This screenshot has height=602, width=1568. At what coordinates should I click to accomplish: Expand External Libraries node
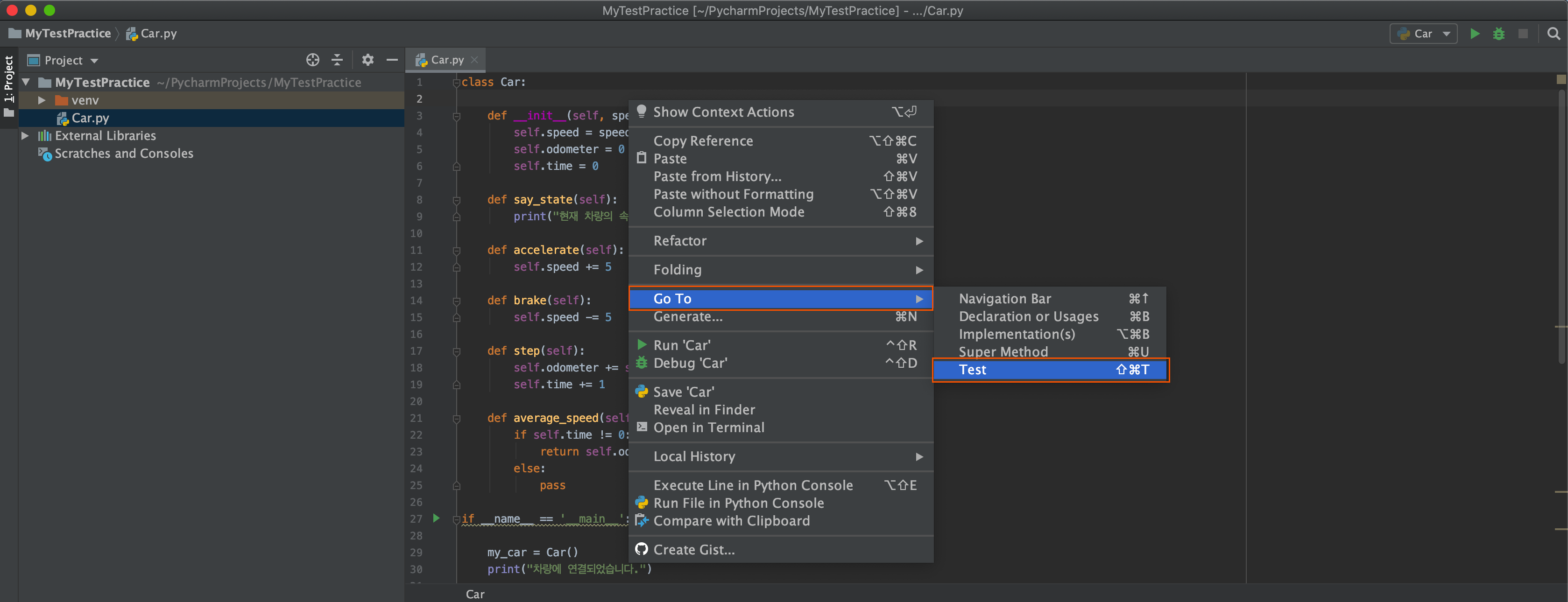click(x=25, y=136)
